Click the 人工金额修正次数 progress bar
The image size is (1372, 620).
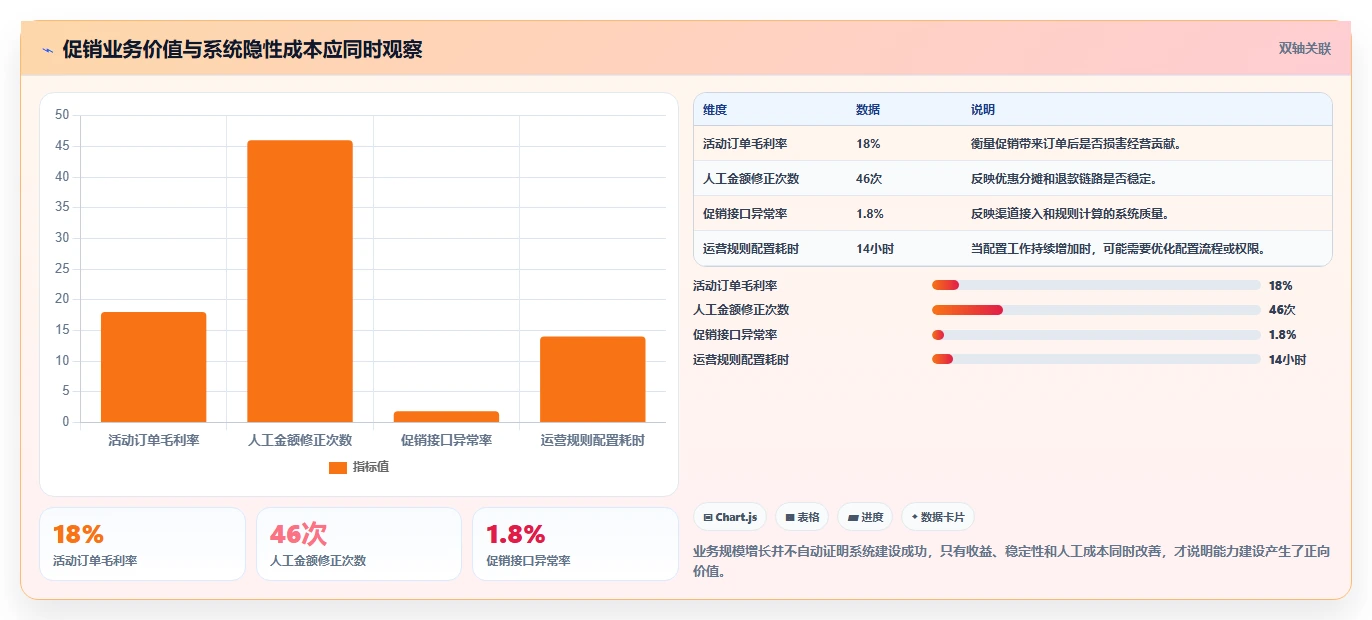(1096, 310)
